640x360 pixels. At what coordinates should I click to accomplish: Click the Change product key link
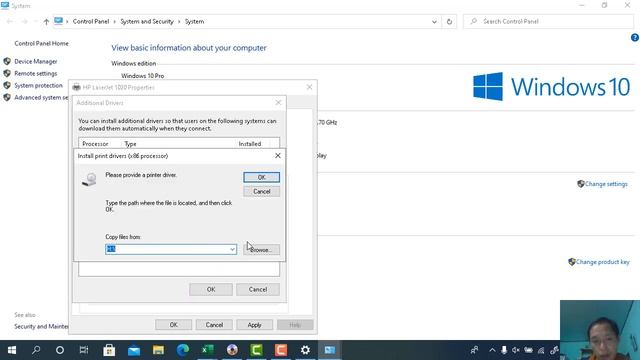[x=602, y=262]
